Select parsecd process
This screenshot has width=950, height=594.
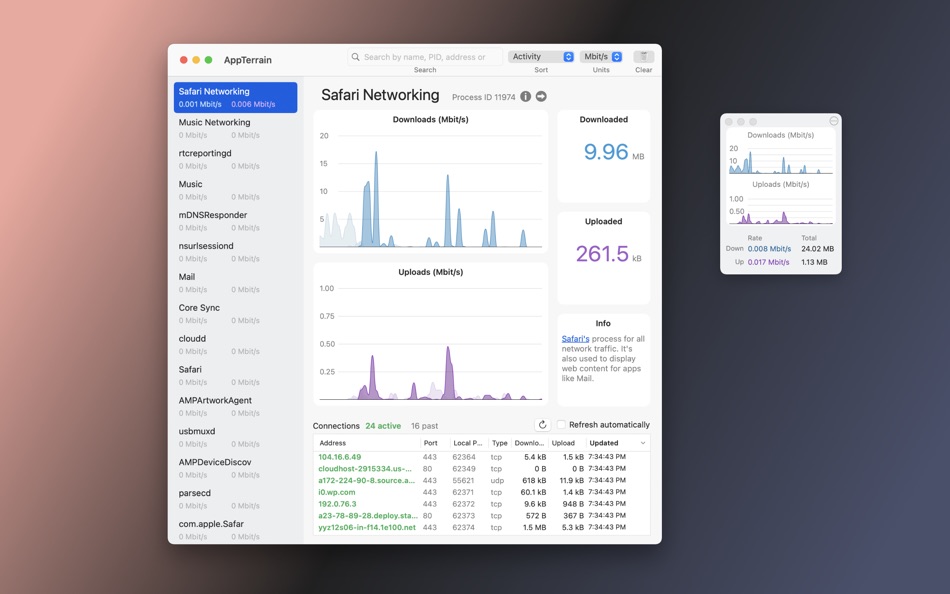coord(236,499)
